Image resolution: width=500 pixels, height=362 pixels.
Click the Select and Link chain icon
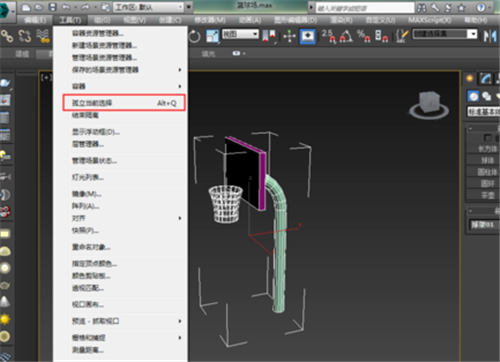pyautogui.click(x=7, y=36)
